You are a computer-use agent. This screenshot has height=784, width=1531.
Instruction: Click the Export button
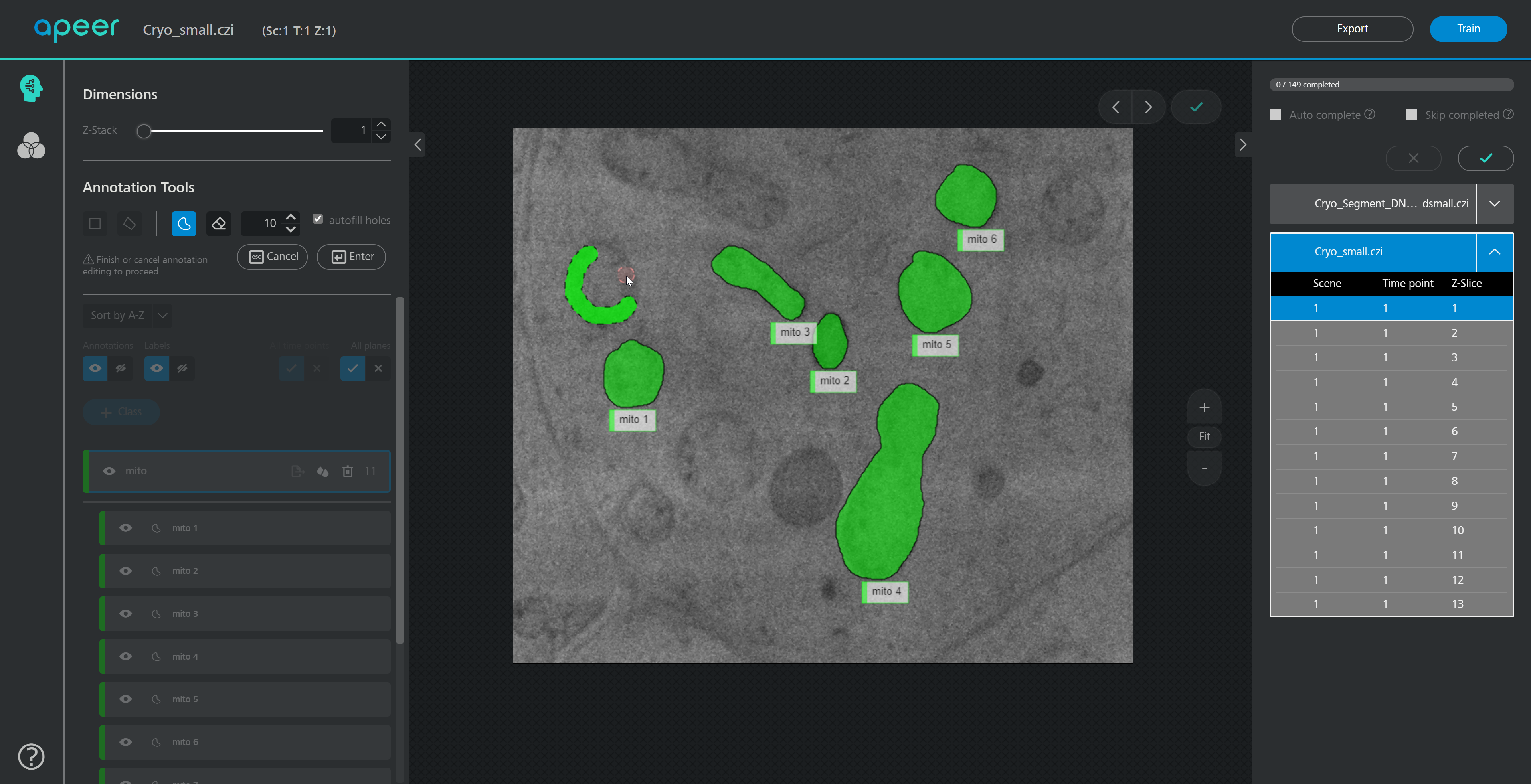pos(1352,28)
